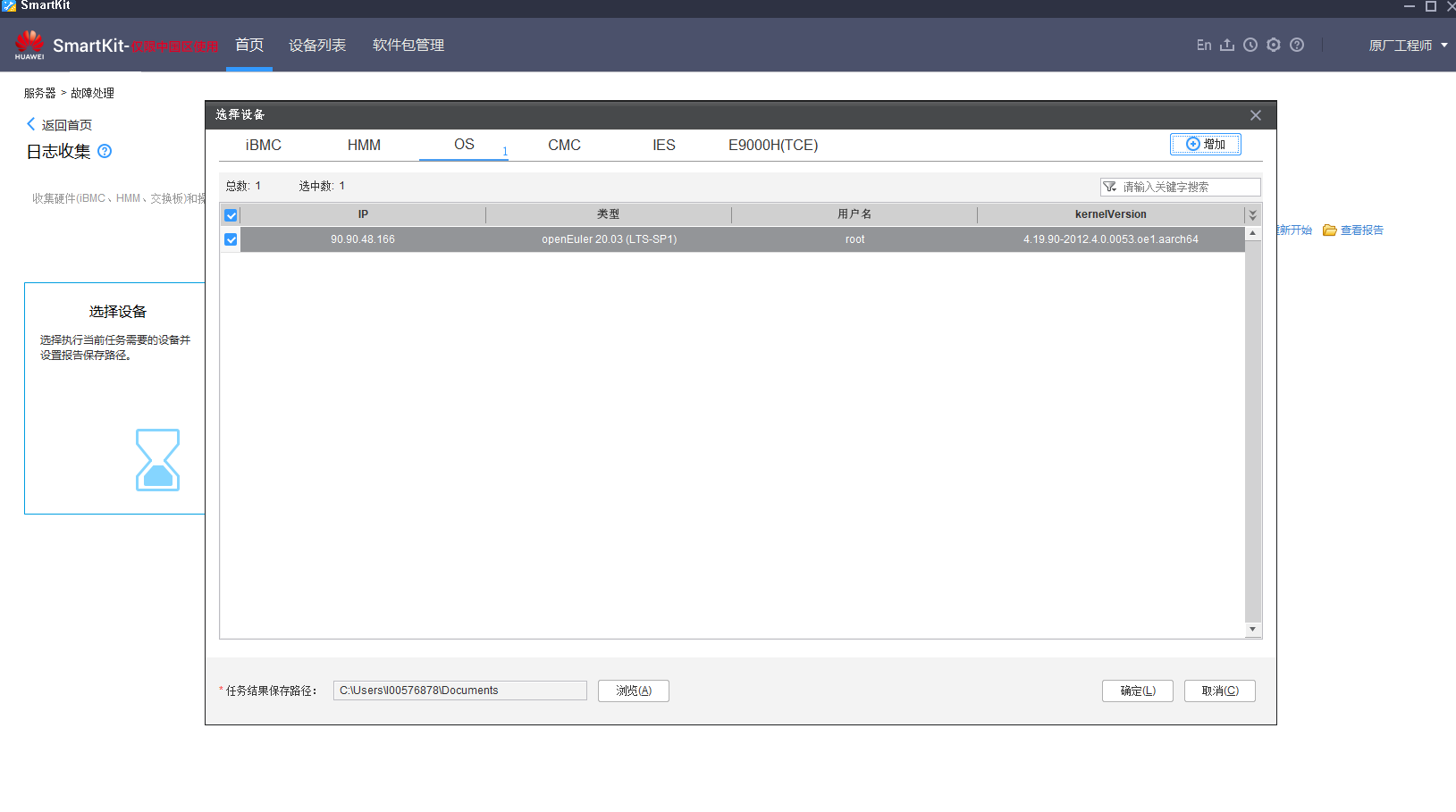Switch to the HMM tab

(x=364, y=145)
